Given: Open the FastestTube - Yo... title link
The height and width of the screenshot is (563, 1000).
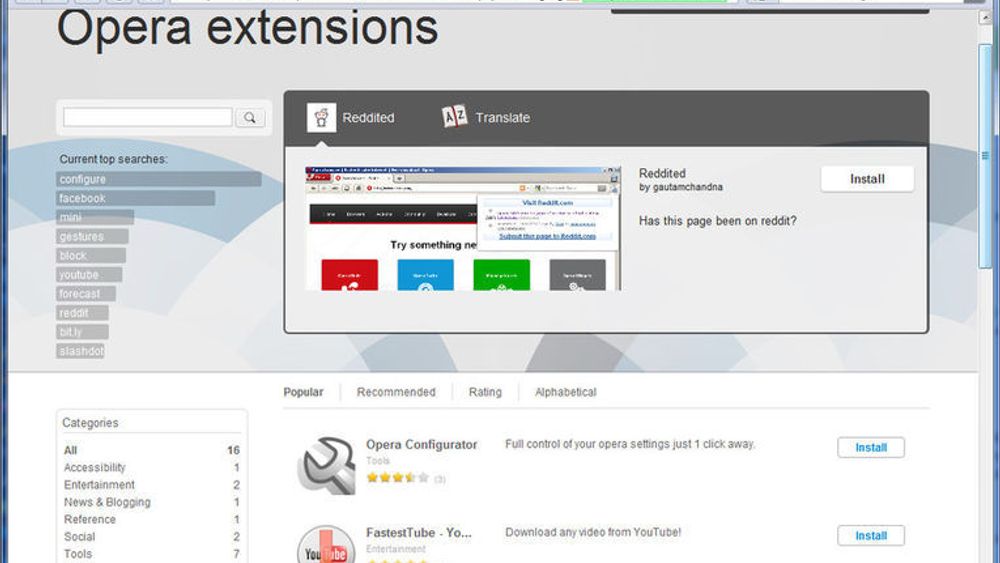Looking at the screenshot, I should [419, 532].
